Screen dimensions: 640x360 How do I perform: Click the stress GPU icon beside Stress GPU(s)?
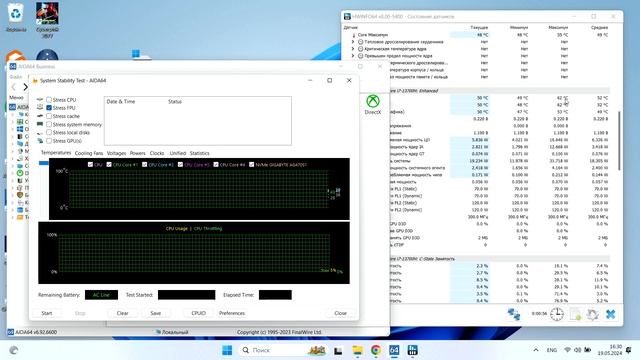tap(40, 141)
